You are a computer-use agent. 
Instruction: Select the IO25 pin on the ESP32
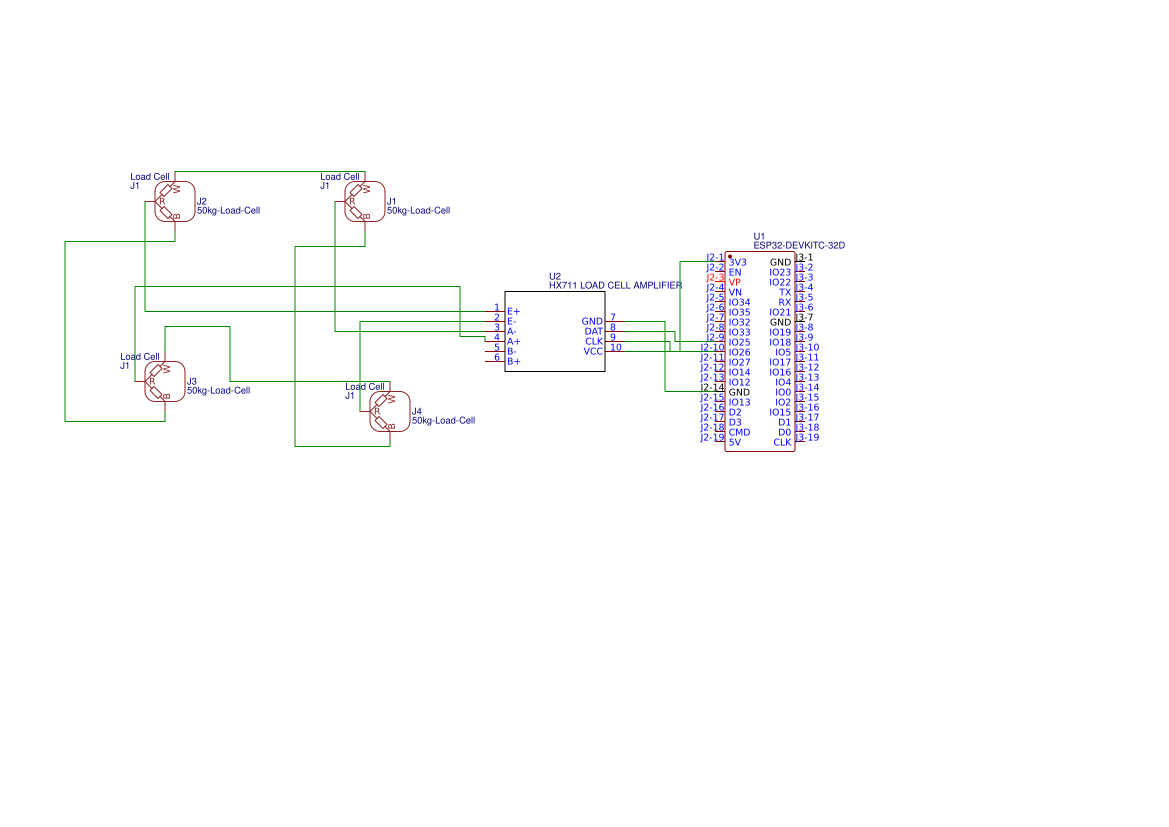740,342
